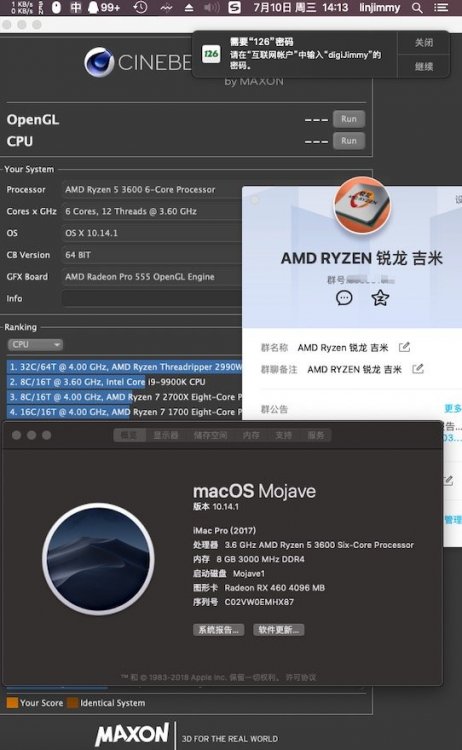Click the CB Version value 64 Bit
The width and height of the screenshot is (462, 750).
78,255
